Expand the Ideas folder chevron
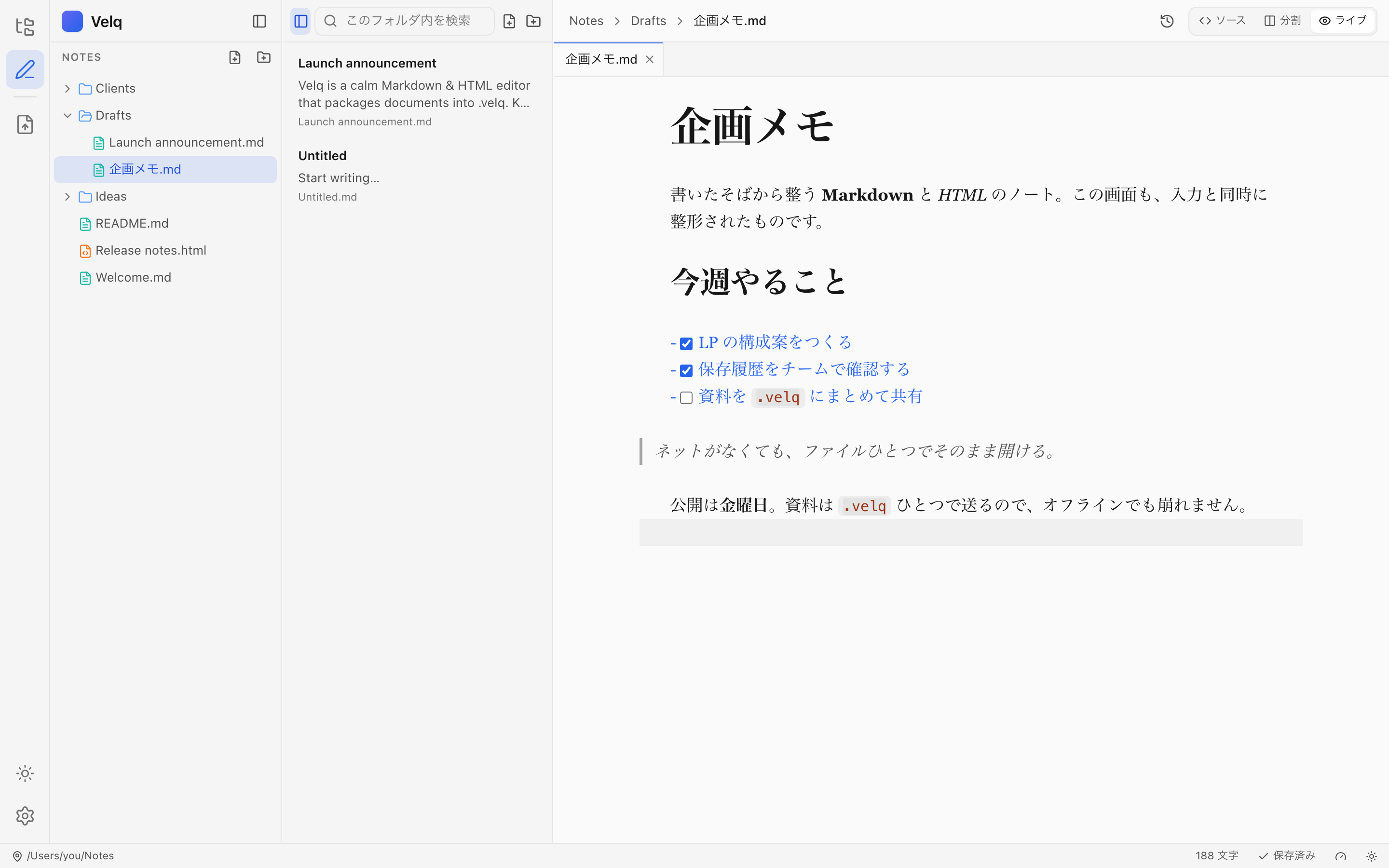 click(x=68, y=196)
